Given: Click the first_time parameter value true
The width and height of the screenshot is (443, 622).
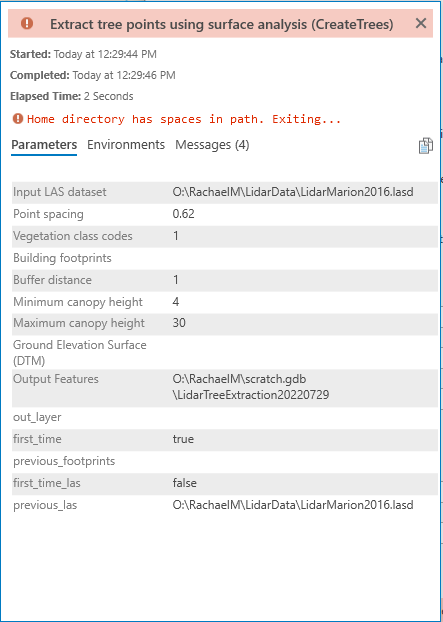Looking at the screenshot, I should click(x=183, y=439).
